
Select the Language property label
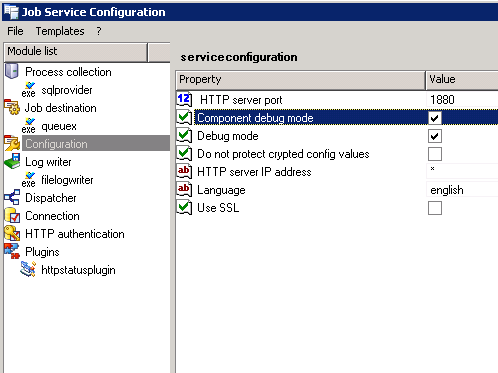221,190
